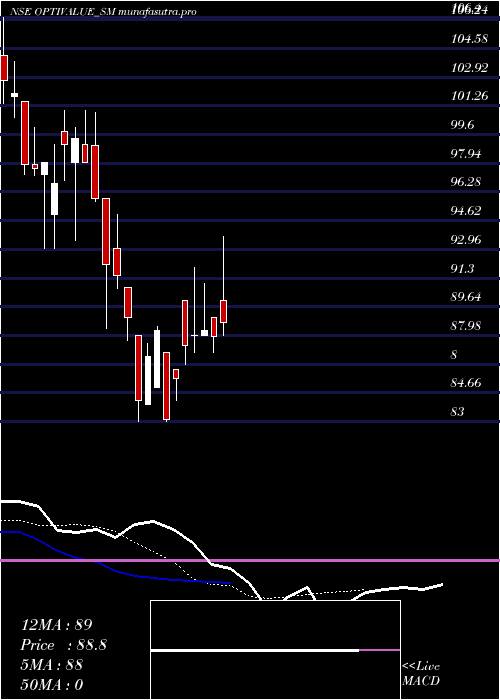Click the <<Live MACD label
This screenshot has height=700, width=500.
421,674
